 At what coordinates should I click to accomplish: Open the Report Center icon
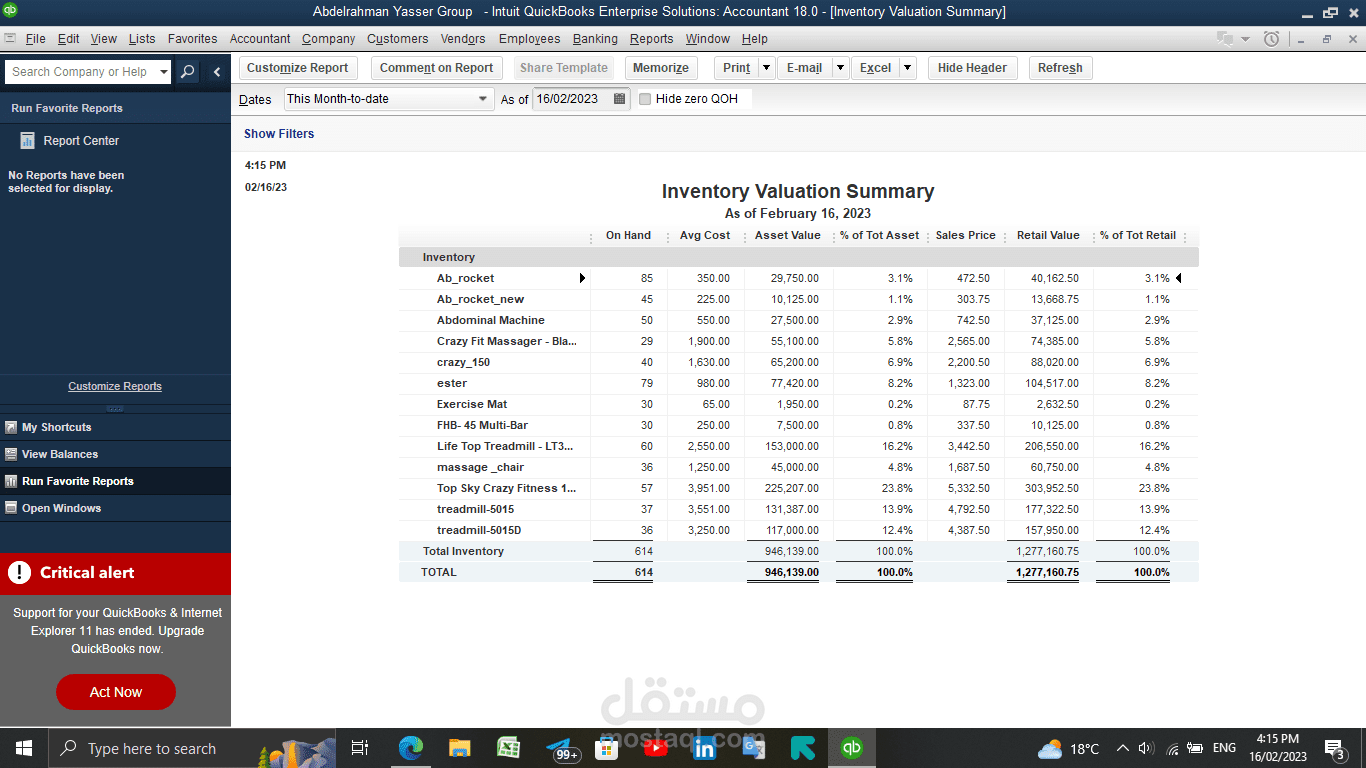(x=28, y=141)
